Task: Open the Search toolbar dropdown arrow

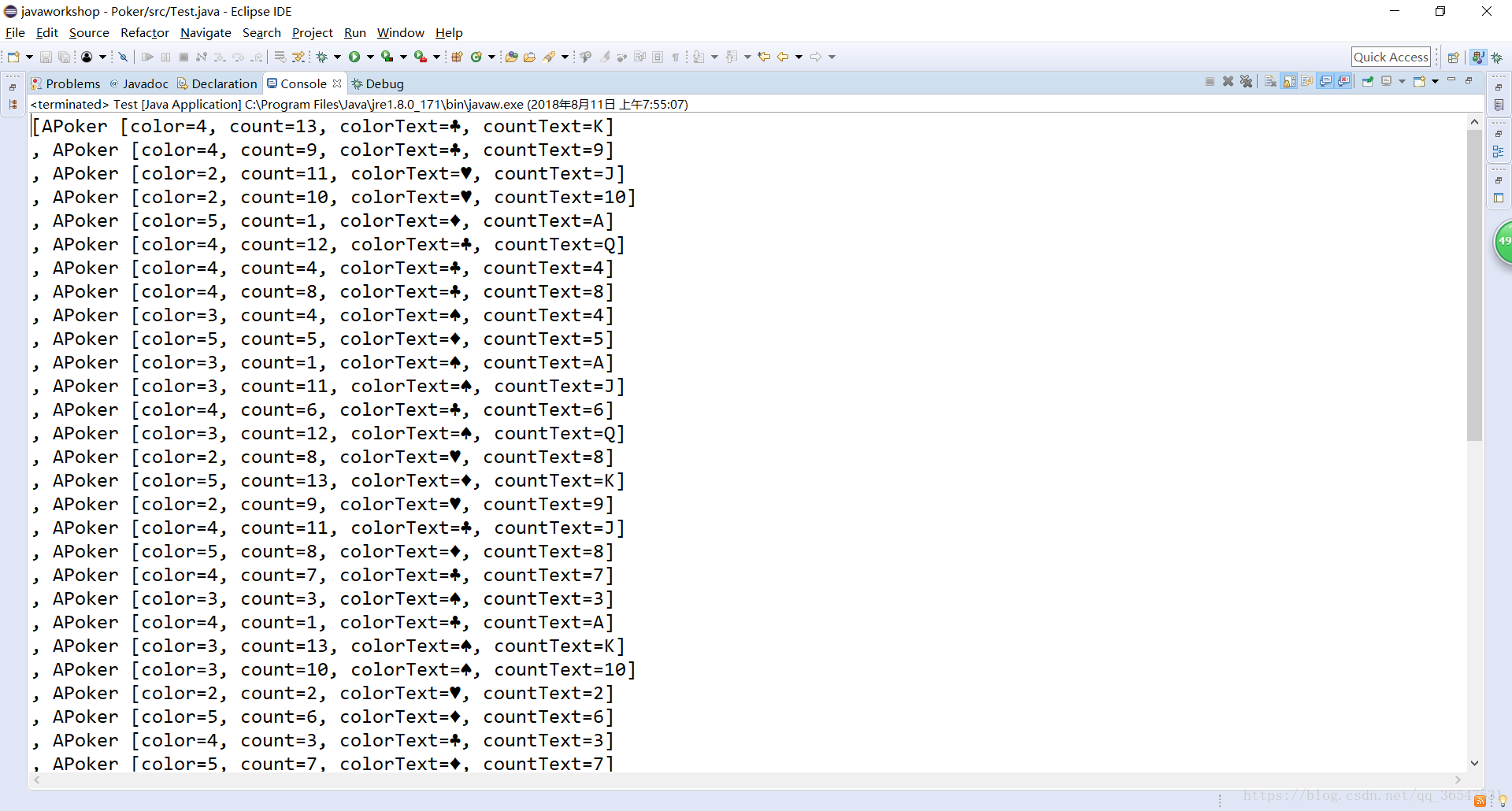Action: pos(565,57)
